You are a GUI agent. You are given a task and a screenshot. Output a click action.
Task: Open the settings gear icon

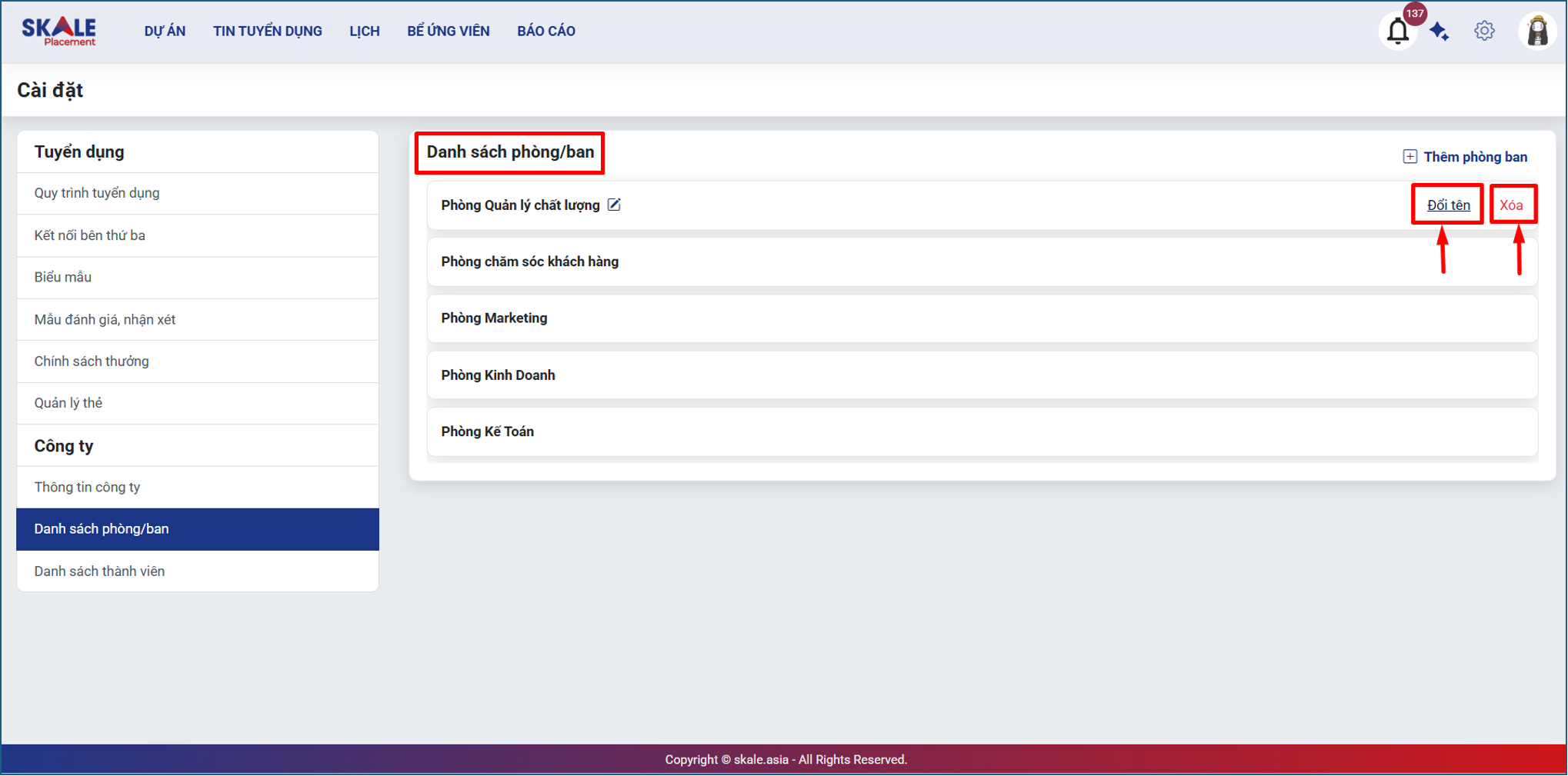[x=1484, y=32]
